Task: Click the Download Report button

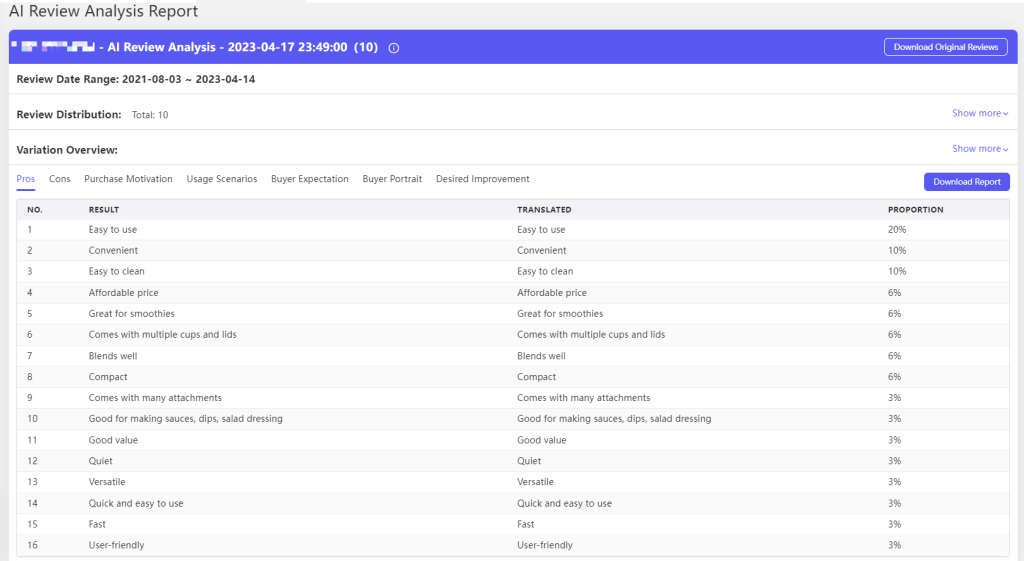Action: point(967,182)
